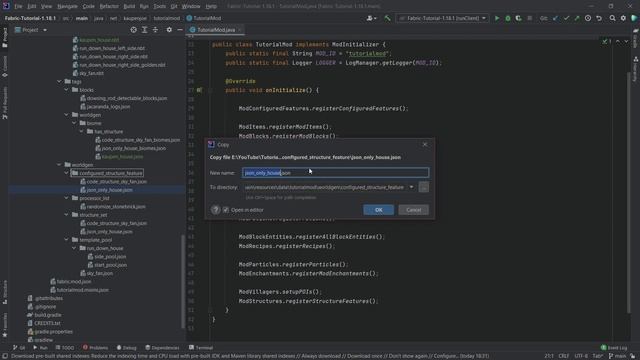Select fabric.mod.json in the tree

pos(71,282)
